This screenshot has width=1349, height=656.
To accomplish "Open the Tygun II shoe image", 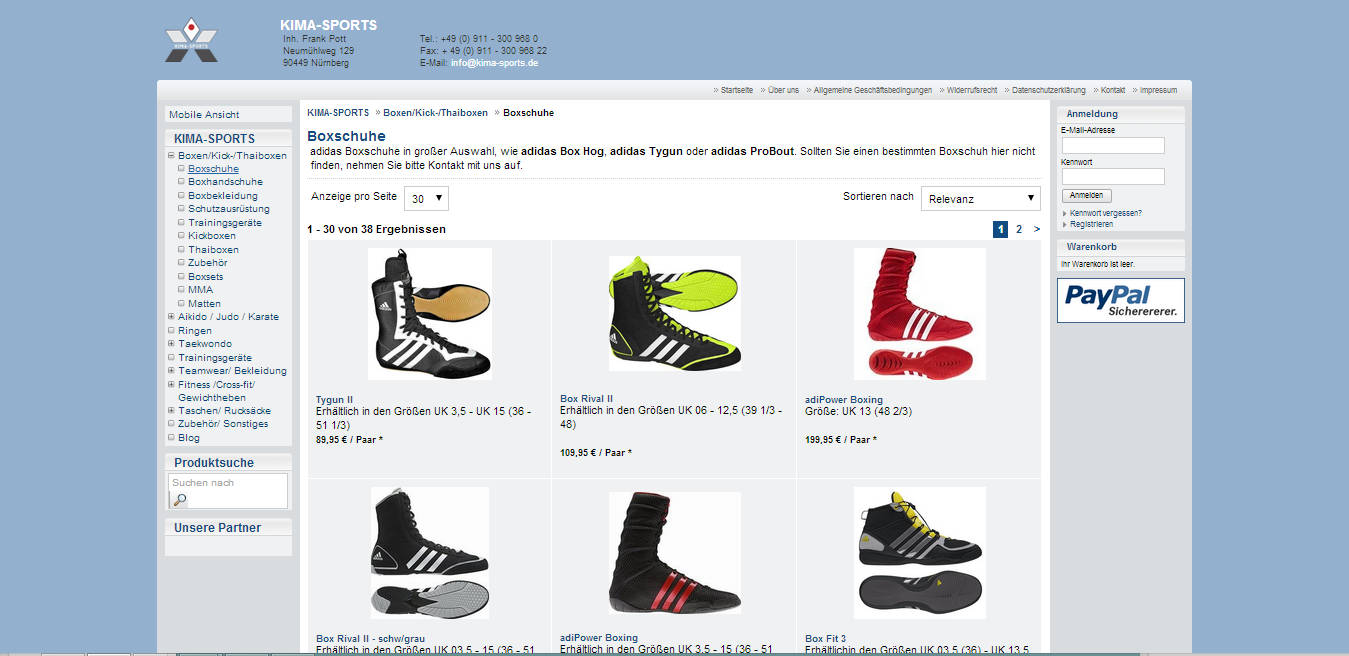I will [430, 314].
